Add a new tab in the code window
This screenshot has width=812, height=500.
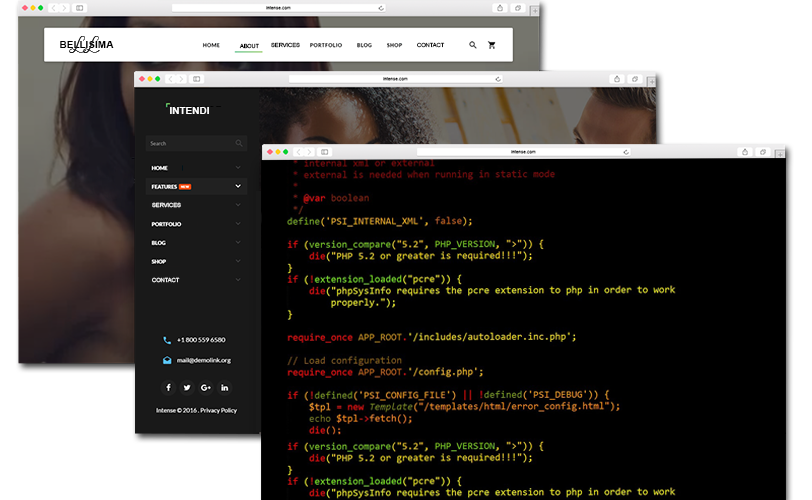pos(779,154)
